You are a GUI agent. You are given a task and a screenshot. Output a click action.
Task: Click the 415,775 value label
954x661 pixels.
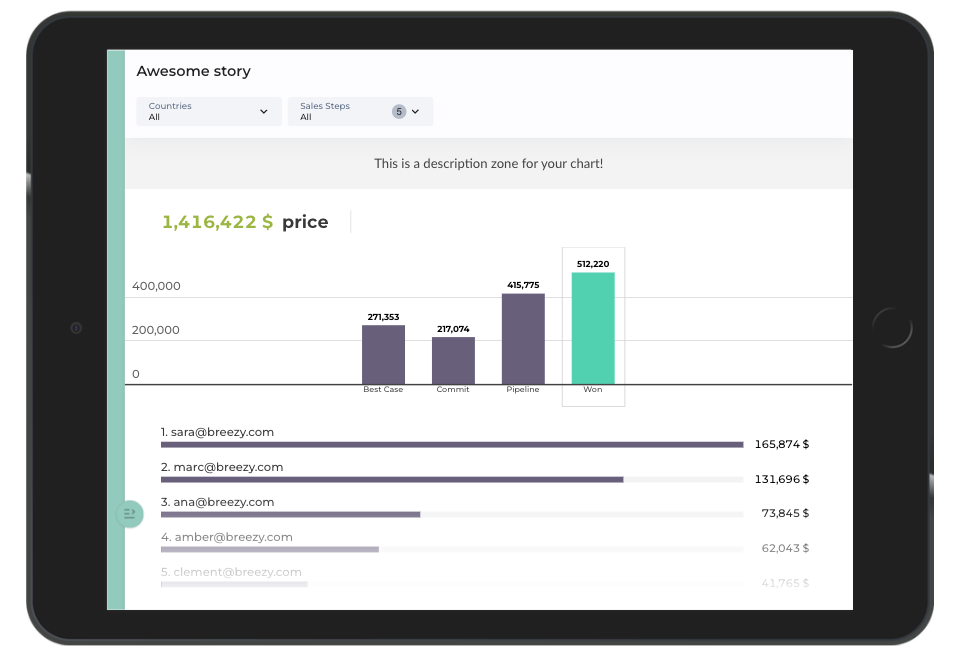click(523, 285)
